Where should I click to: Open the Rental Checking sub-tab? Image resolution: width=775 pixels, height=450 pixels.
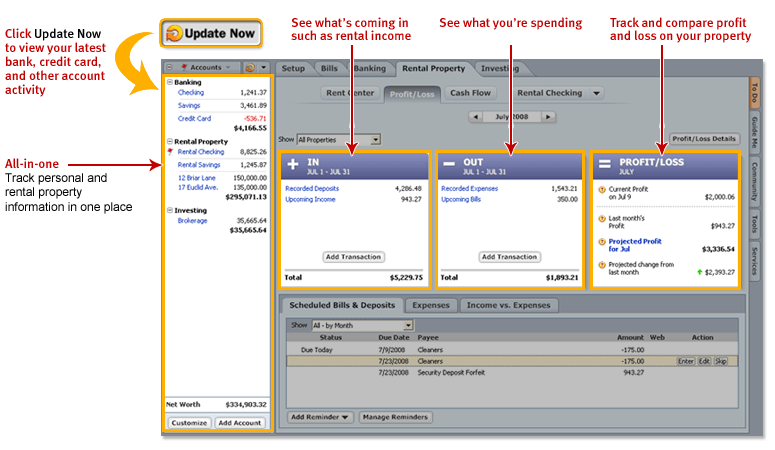(x=550, y=93)
